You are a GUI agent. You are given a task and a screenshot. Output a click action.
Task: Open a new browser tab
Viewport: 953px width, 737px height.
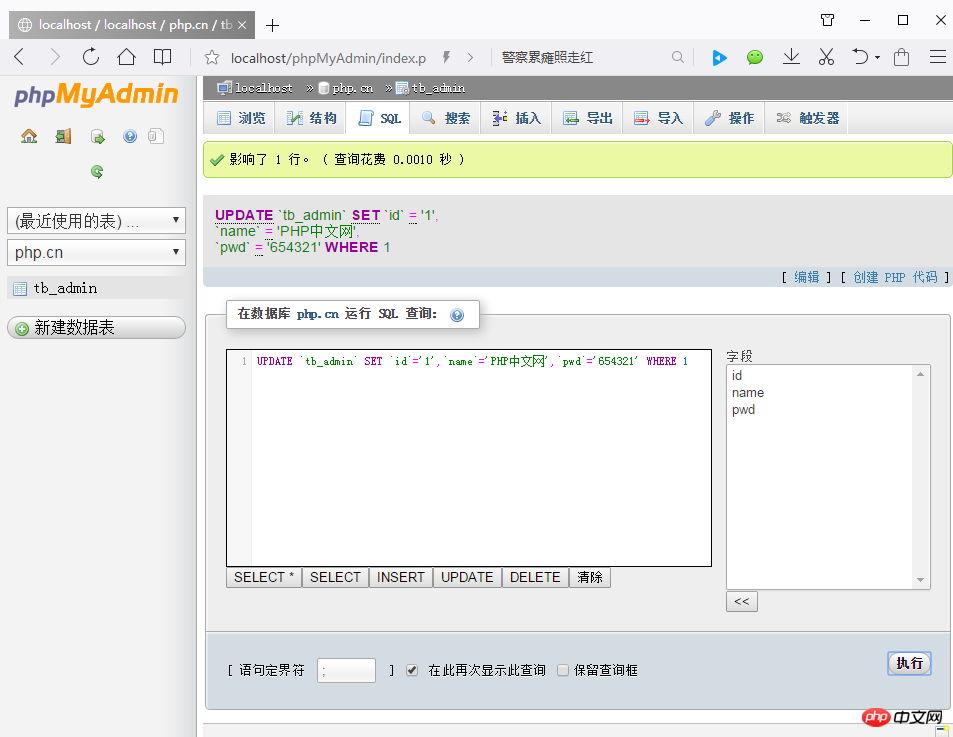(272, 26)
